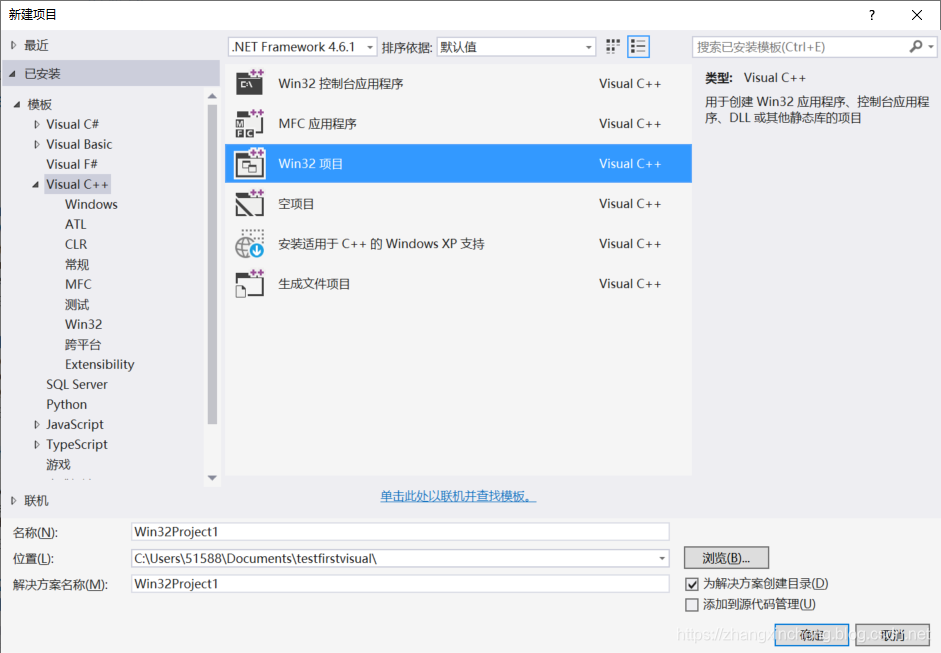The height and width of the screenshot is (653, 941).
Task: Click the tree scrollbar down arrow
Action: [x=212, y=478]
